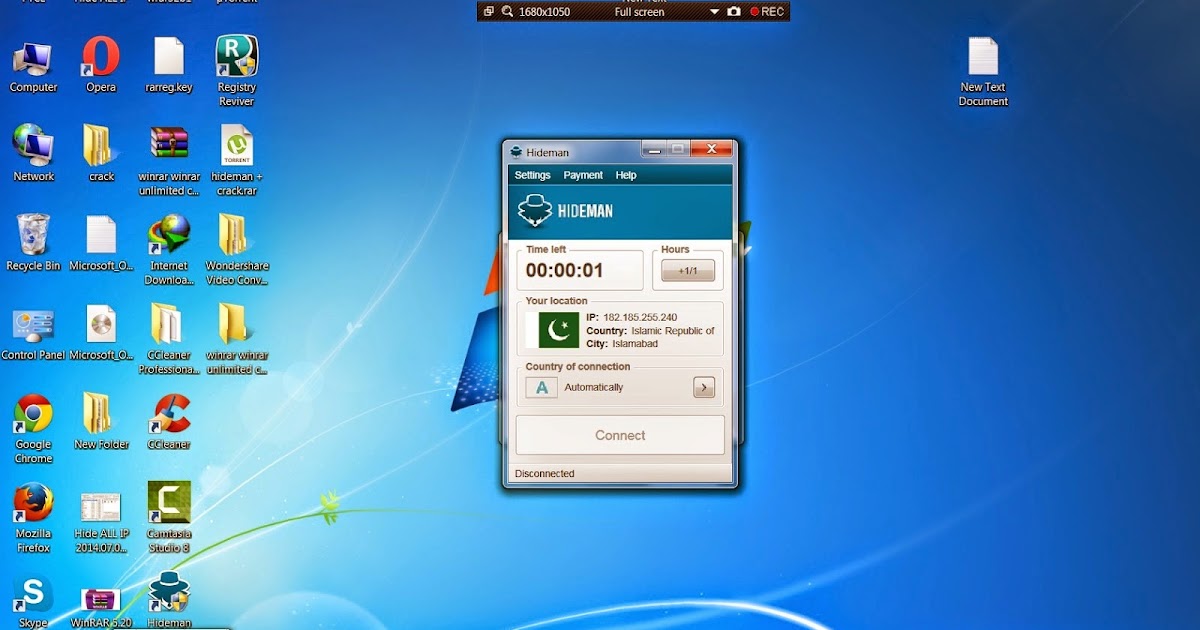Click the A automatic country icon

pyautogui.click(x=541, y=387)
